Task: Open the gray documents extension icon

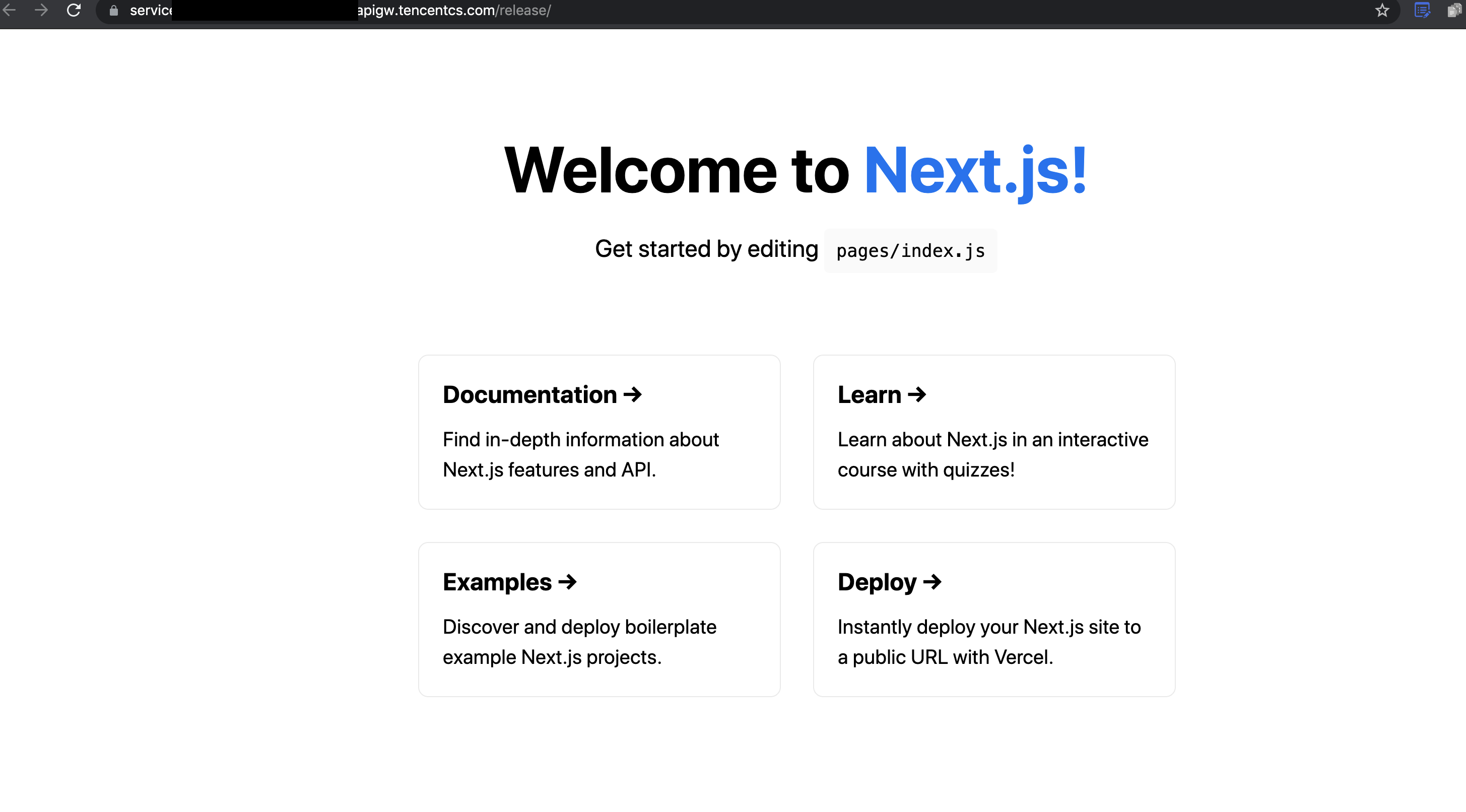Action: [x=1454, y=11]
